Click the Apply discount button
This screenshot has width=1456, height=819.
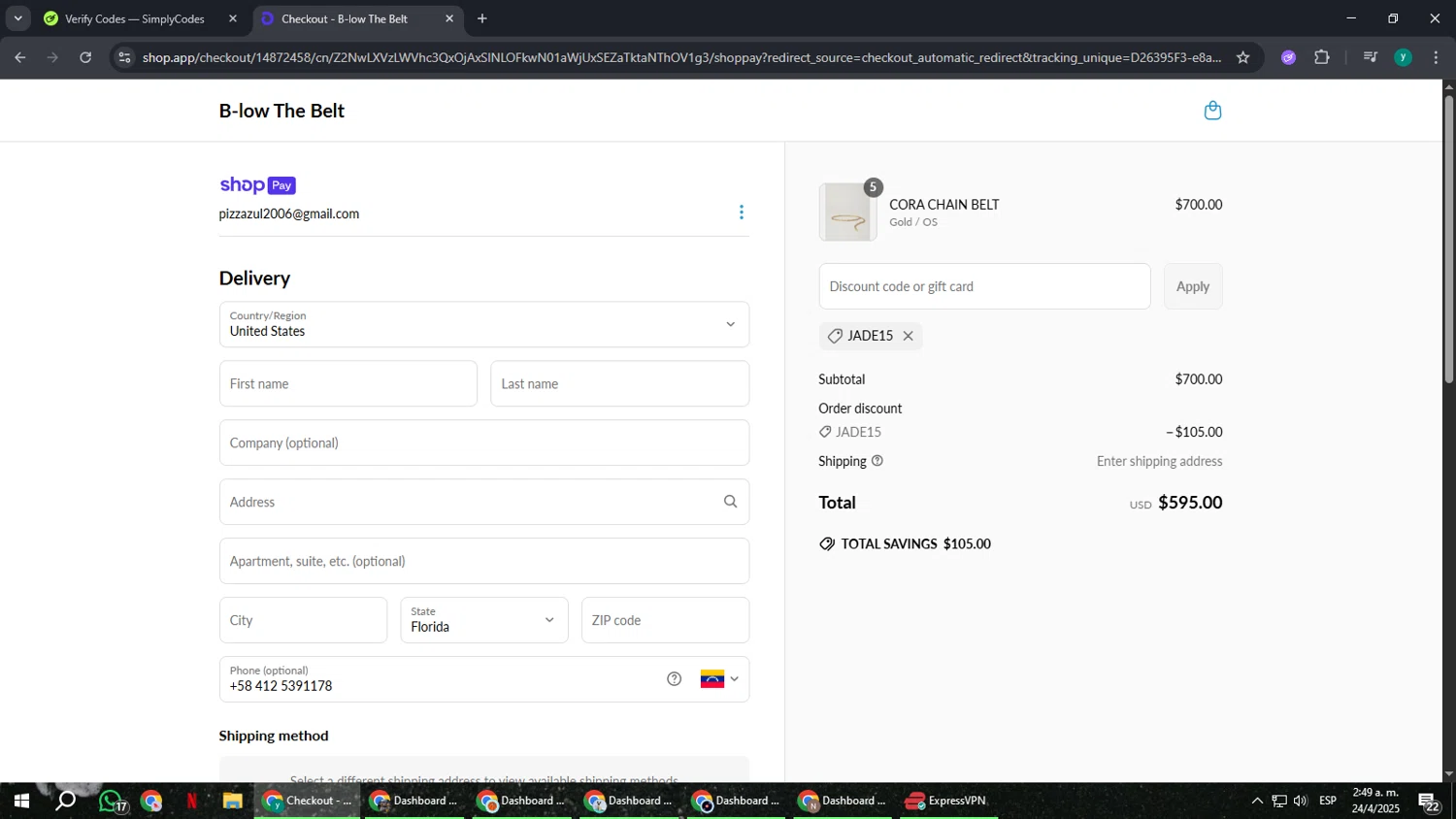pyautogui.click(x=1193, y=286)
